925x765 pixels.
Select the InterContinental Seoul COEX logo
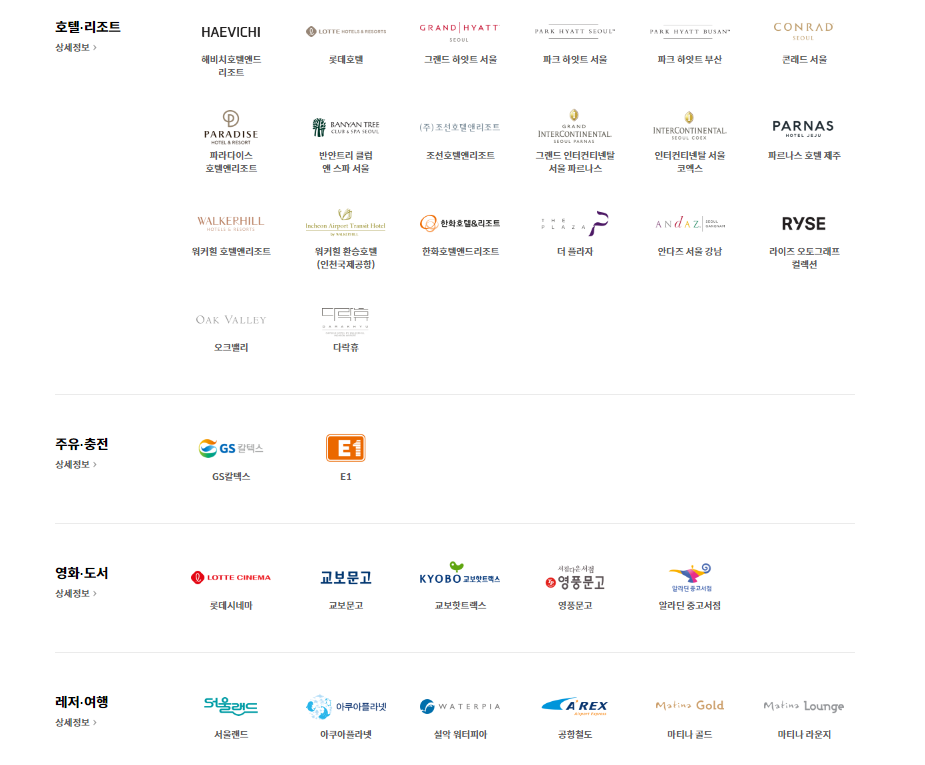pos(690,126)
